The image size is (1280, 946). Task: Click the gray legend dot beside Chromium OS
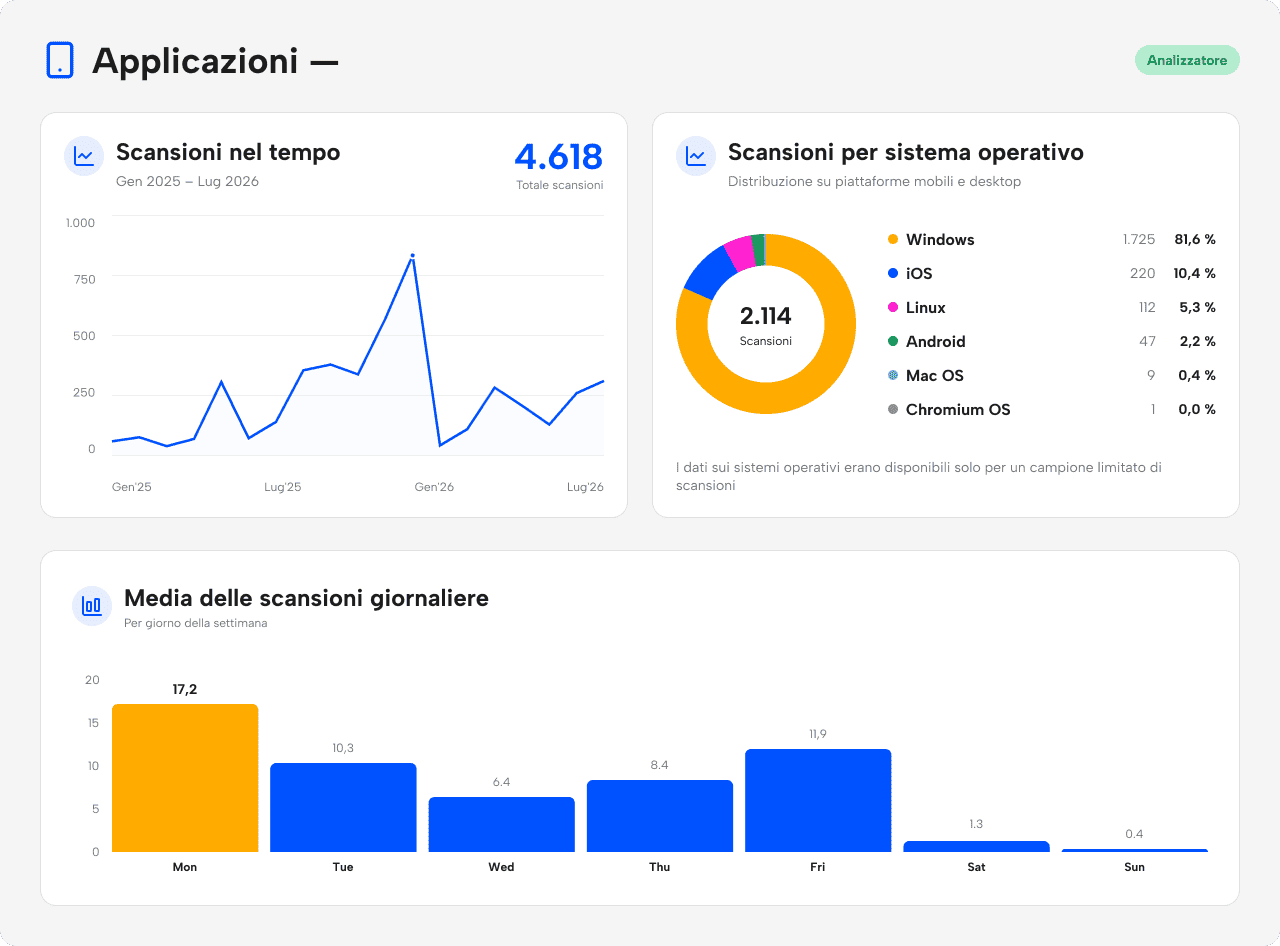[x=893, y=409]
